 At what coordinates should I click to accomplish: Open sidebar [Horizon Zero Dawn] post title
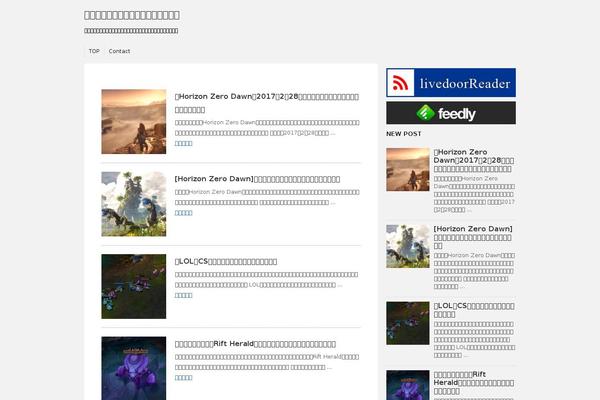pyautogui.click(x=473, y=237)
